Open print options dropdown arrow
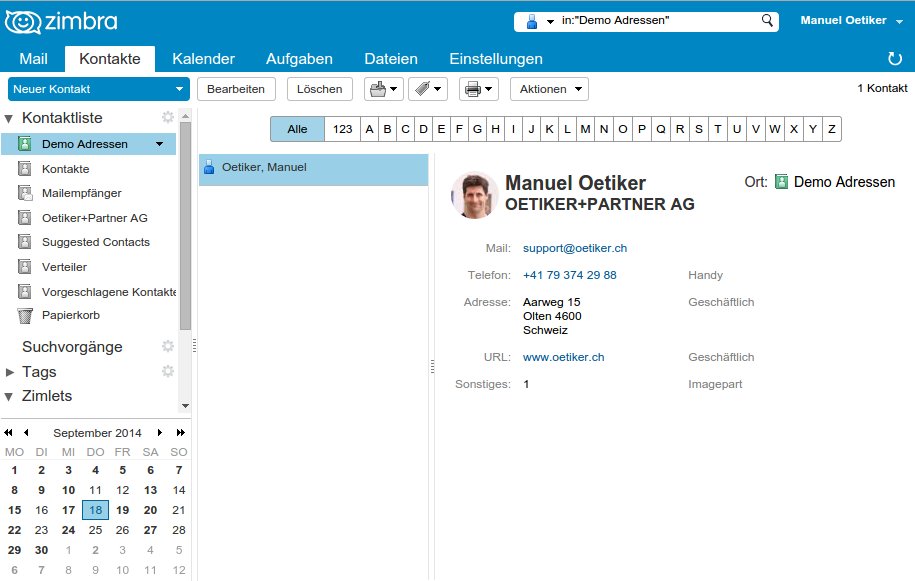The height and width of the screenshot is (581, 915). 489,89
